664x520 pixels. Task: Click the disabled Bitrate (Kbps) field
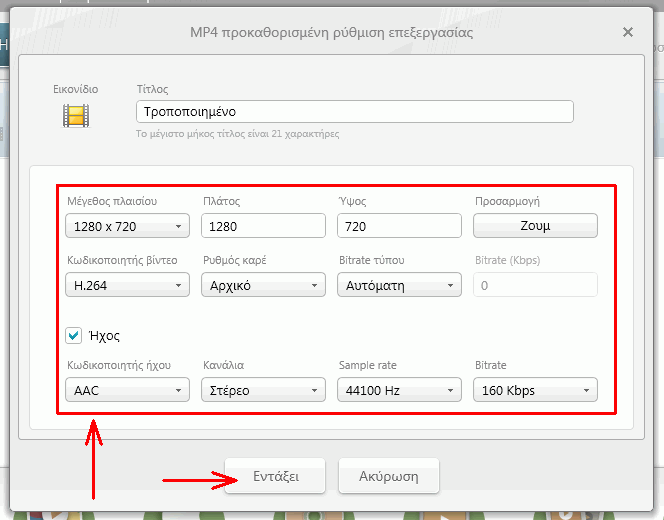click(x=535, y=285)
